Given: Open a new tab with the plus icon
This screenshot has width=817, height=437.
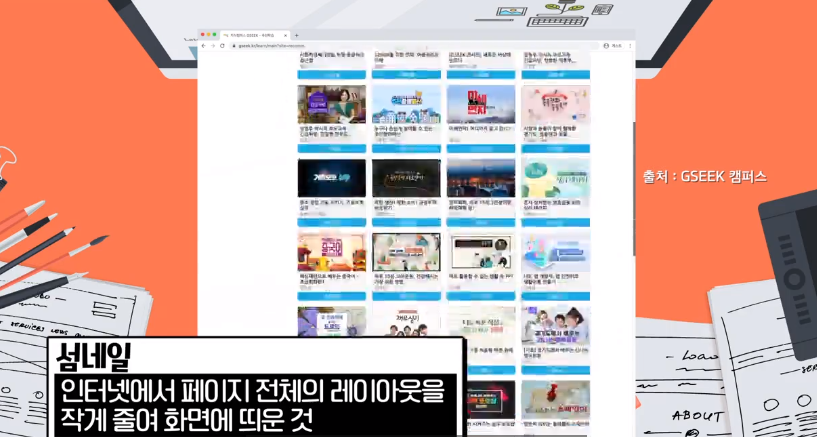Looking at the screenshot, I should tap(296, 35).
